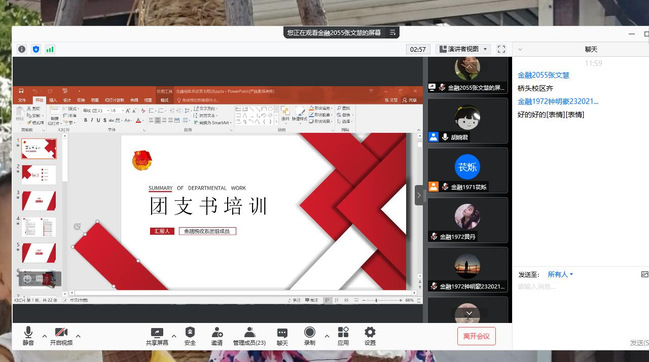
Task: Click the meeting info icon at the top left
Action: 22,49
